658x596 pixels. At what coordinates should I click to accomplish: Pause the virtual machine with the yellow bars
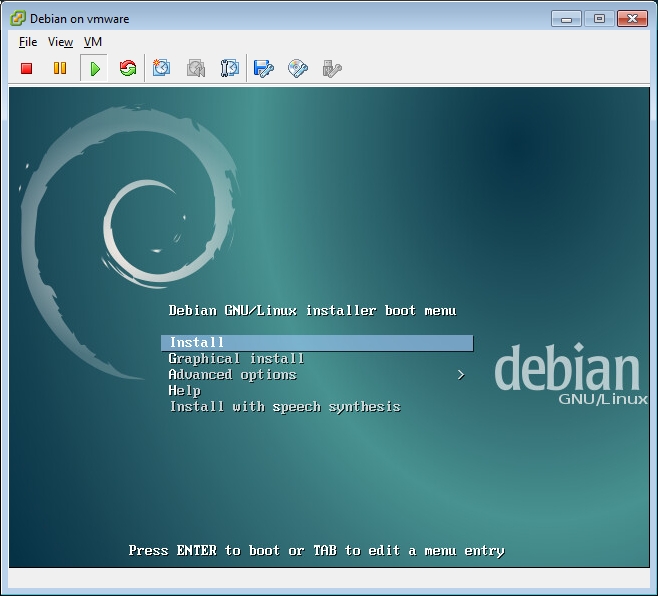[60, 68]
